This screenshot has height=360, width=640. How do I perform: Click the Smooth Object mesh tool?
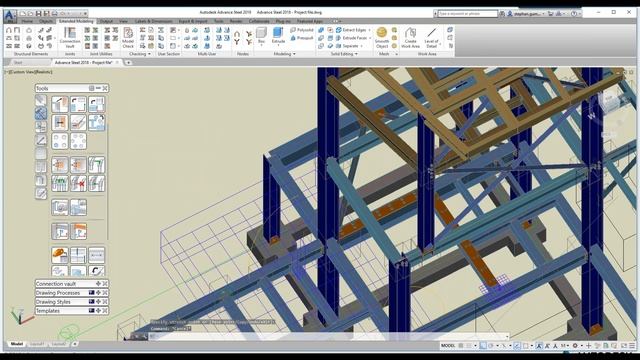[382, 38]
